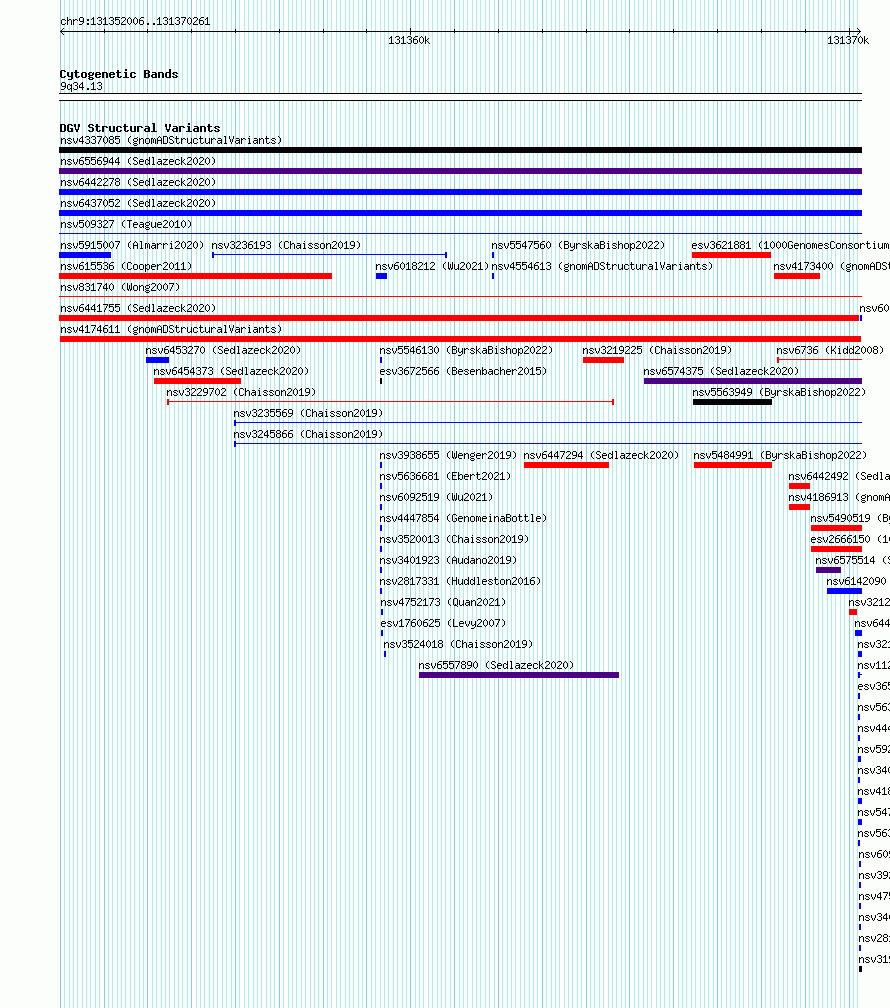Click the nsv5636681 (Ebert2021) label

point(445,476)
